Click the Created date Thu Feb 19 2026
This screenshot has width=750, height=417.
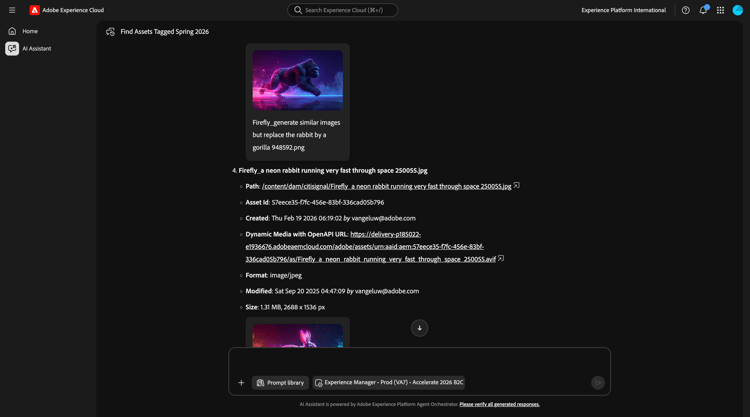click(307, 218)
